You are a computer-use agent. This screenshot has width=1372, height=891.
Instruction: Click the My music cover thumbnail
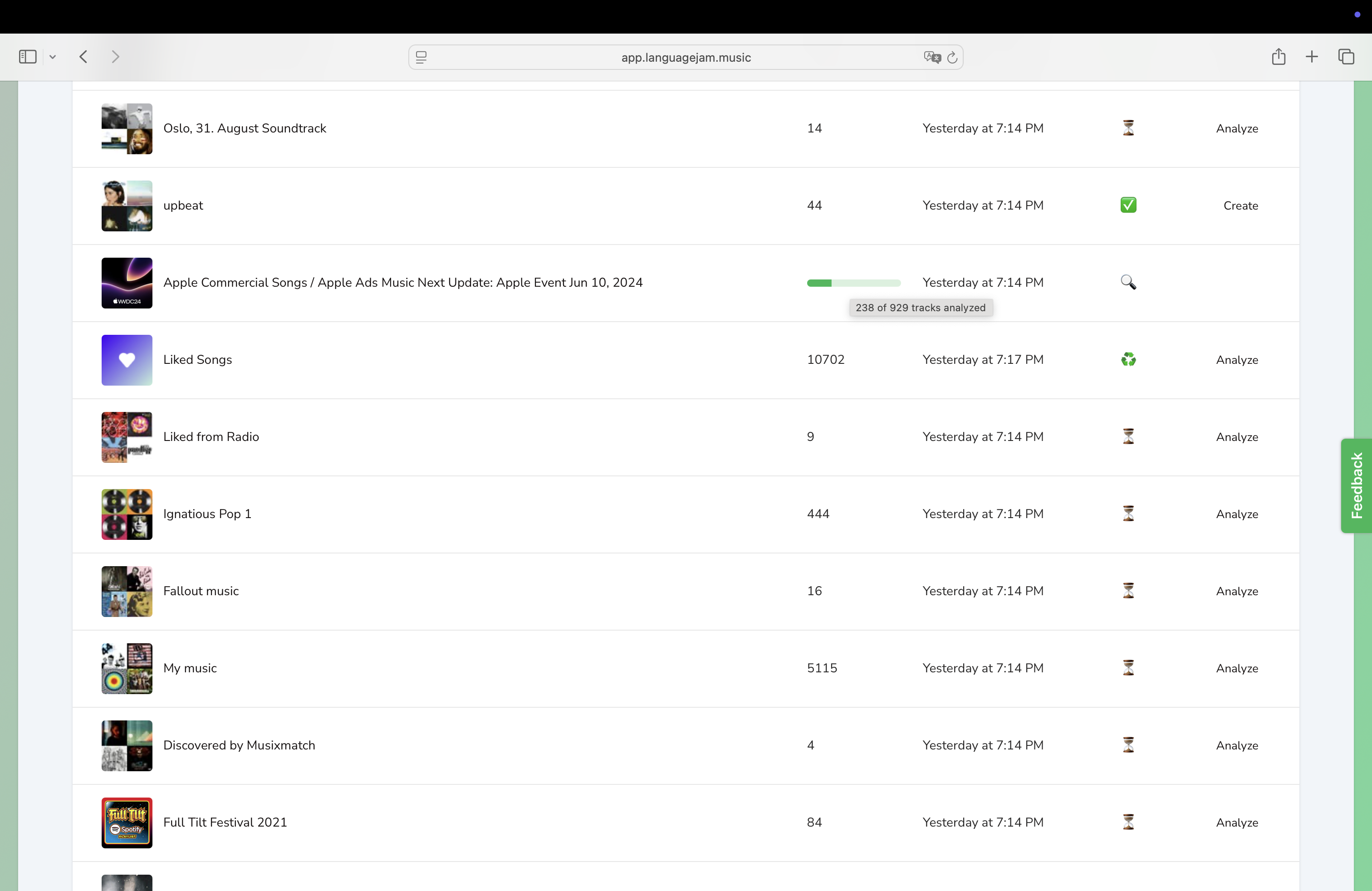tap(127, 669)
